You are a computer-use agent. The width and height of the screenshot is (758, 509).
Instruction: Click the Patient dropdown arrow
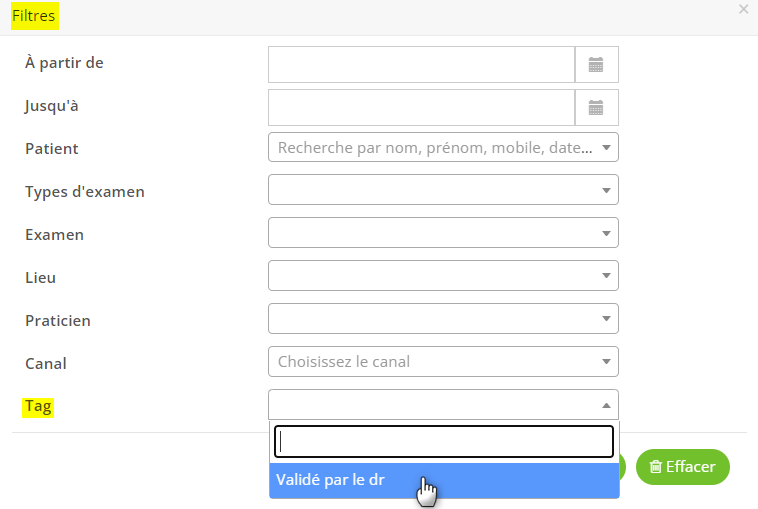coord(606,148)
